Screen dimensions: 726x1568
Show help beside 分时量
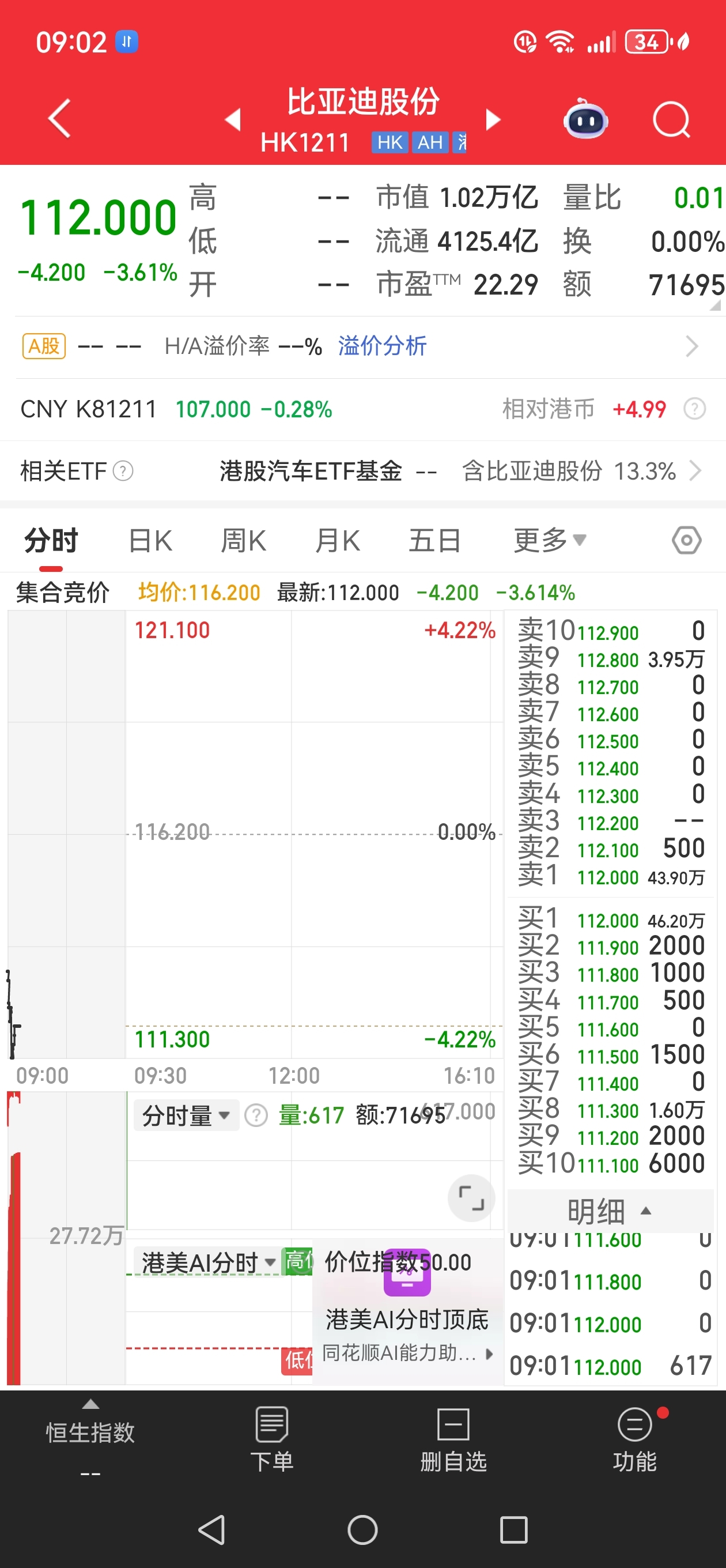(256, 1115)
